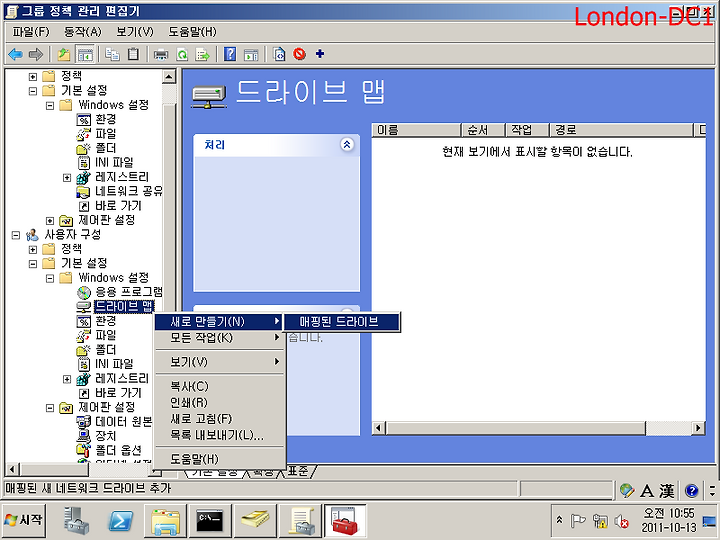
Task: Choose 도움말(H) in the context menu
Action: (219, 459)
